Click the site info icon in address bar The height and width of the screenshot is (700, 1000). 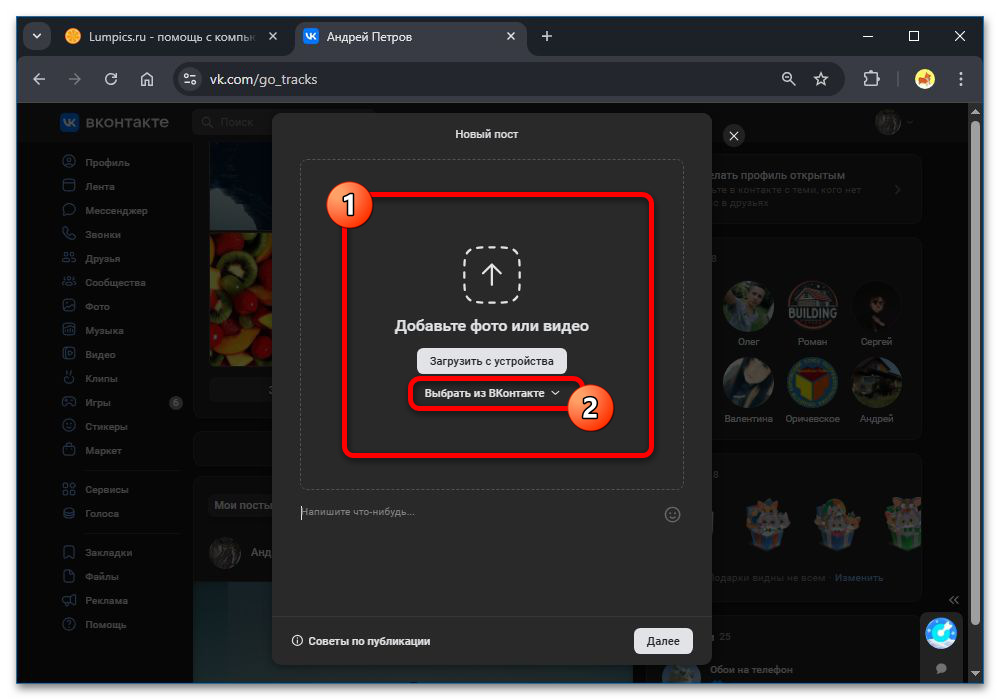[x=189, y=79]
